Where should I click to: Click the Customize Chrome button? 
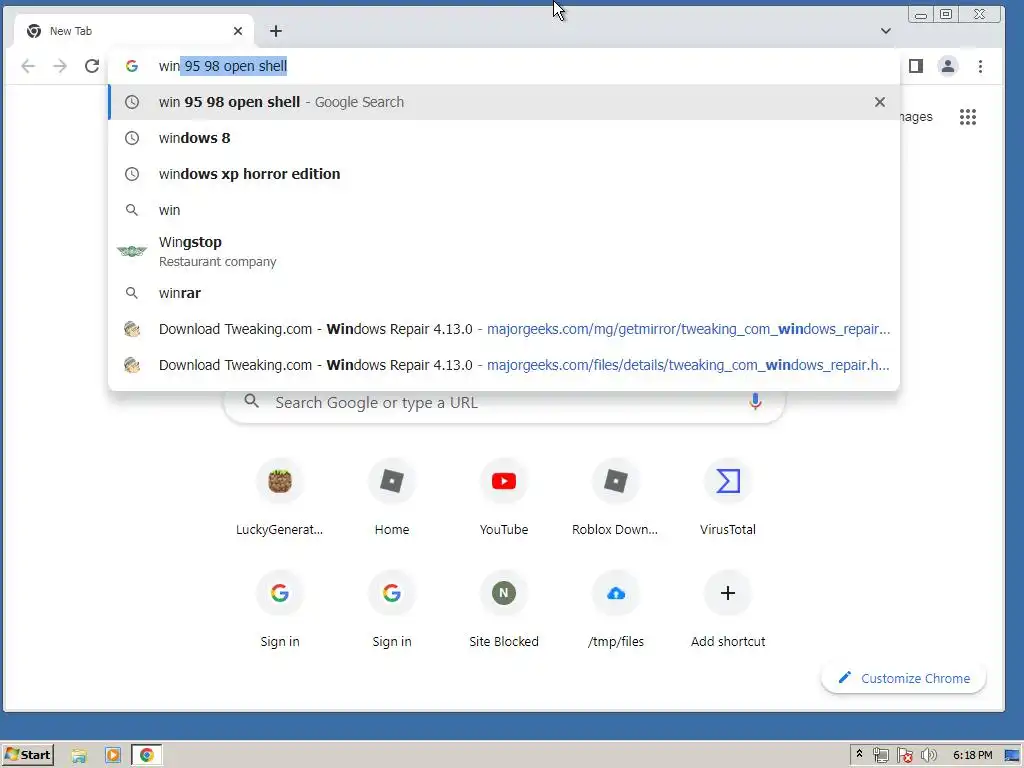point(904,678)
